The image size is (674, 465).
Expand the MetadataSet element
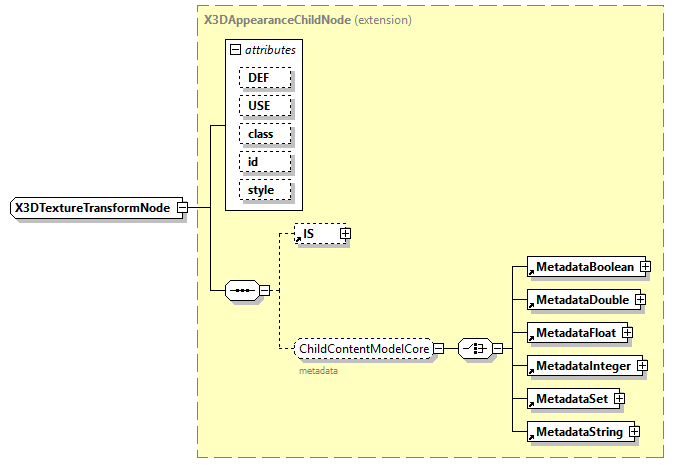tap(619, 398)
